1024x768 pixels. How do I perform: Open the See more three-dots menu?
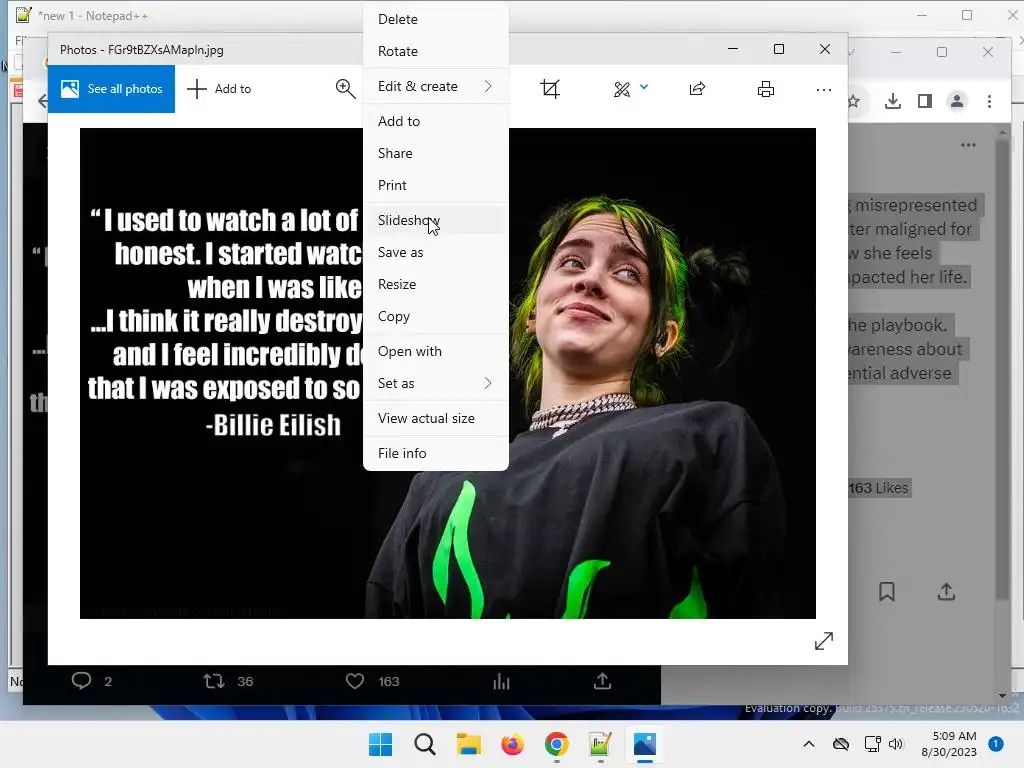click(x=824, y=89)
